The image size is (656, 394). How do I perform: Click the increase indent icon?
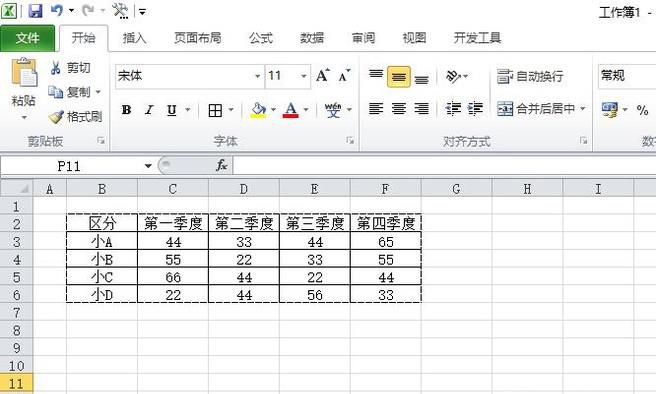[475, 109]
